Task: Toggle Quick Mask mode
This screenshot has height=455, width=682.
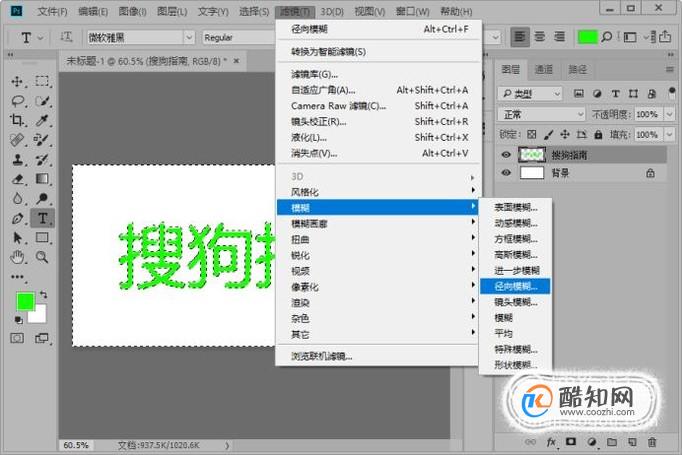Action: pyautogui.click(x=17, y=338)
